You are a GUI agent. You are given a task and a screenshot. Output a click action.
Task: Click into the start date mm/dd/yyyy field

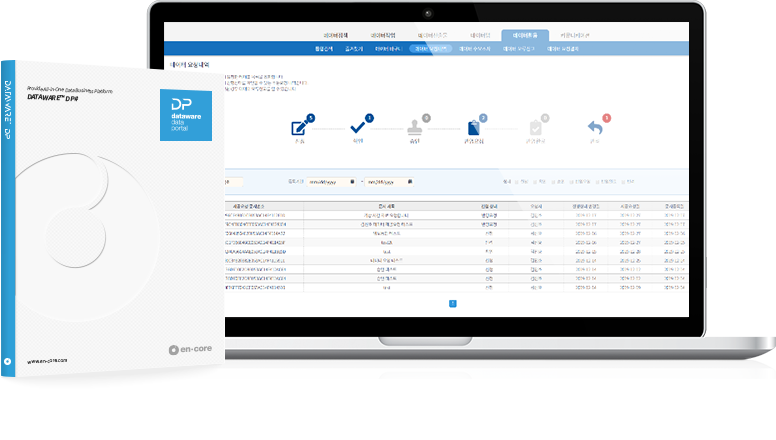pyautogui.click(x=331, y=182)
